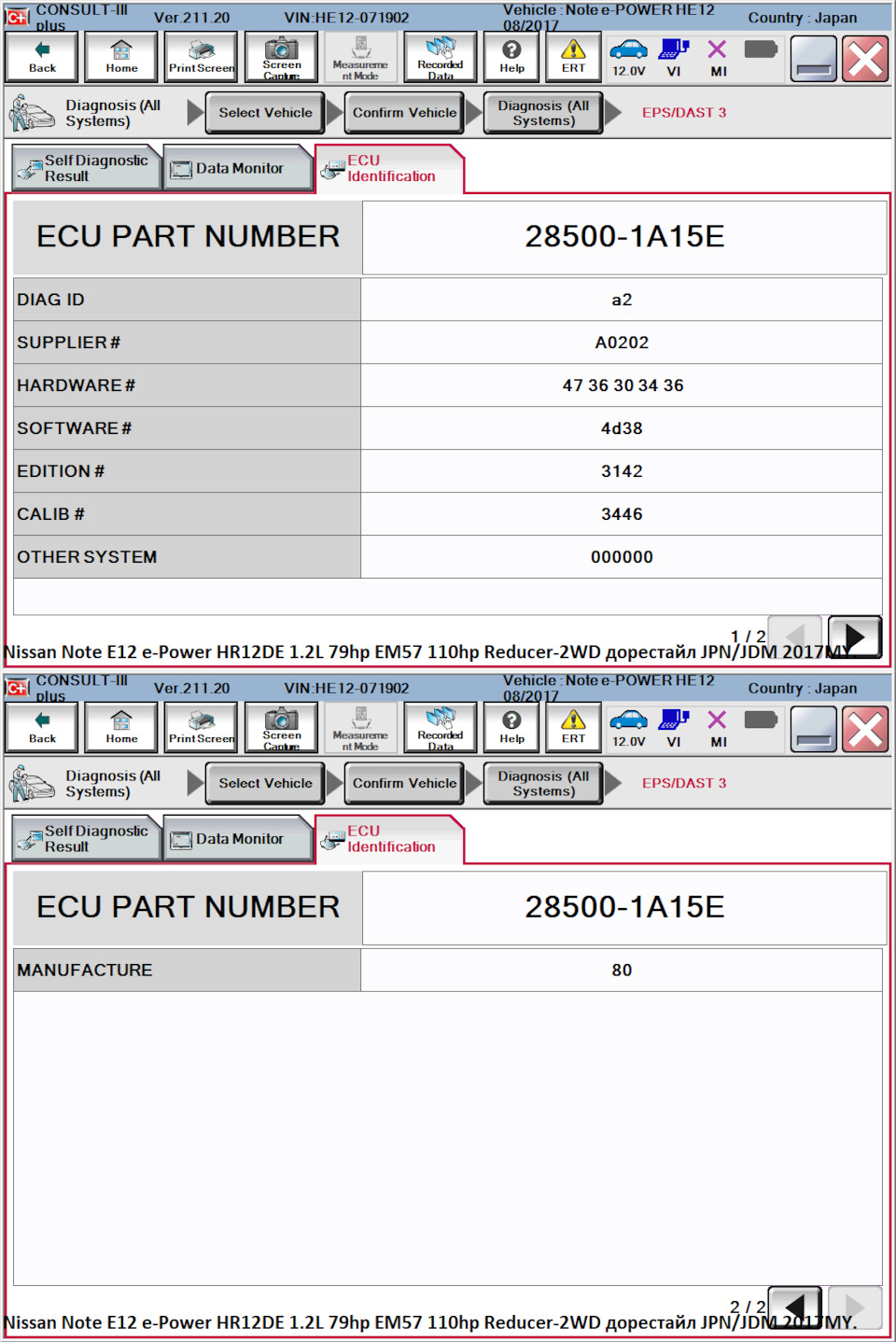Click SOFTWARE # value 4d38
The height and width of the screenshot is (1342, 896).
point(622,428)
